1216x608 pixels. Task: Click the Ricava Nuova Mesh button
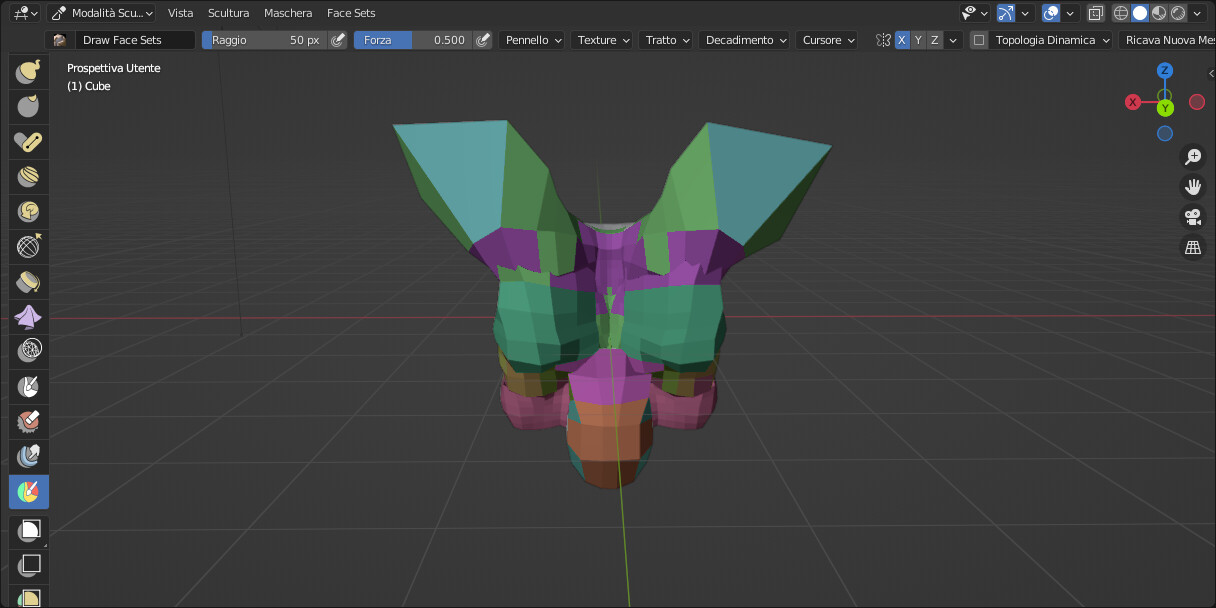point(1167,40)
